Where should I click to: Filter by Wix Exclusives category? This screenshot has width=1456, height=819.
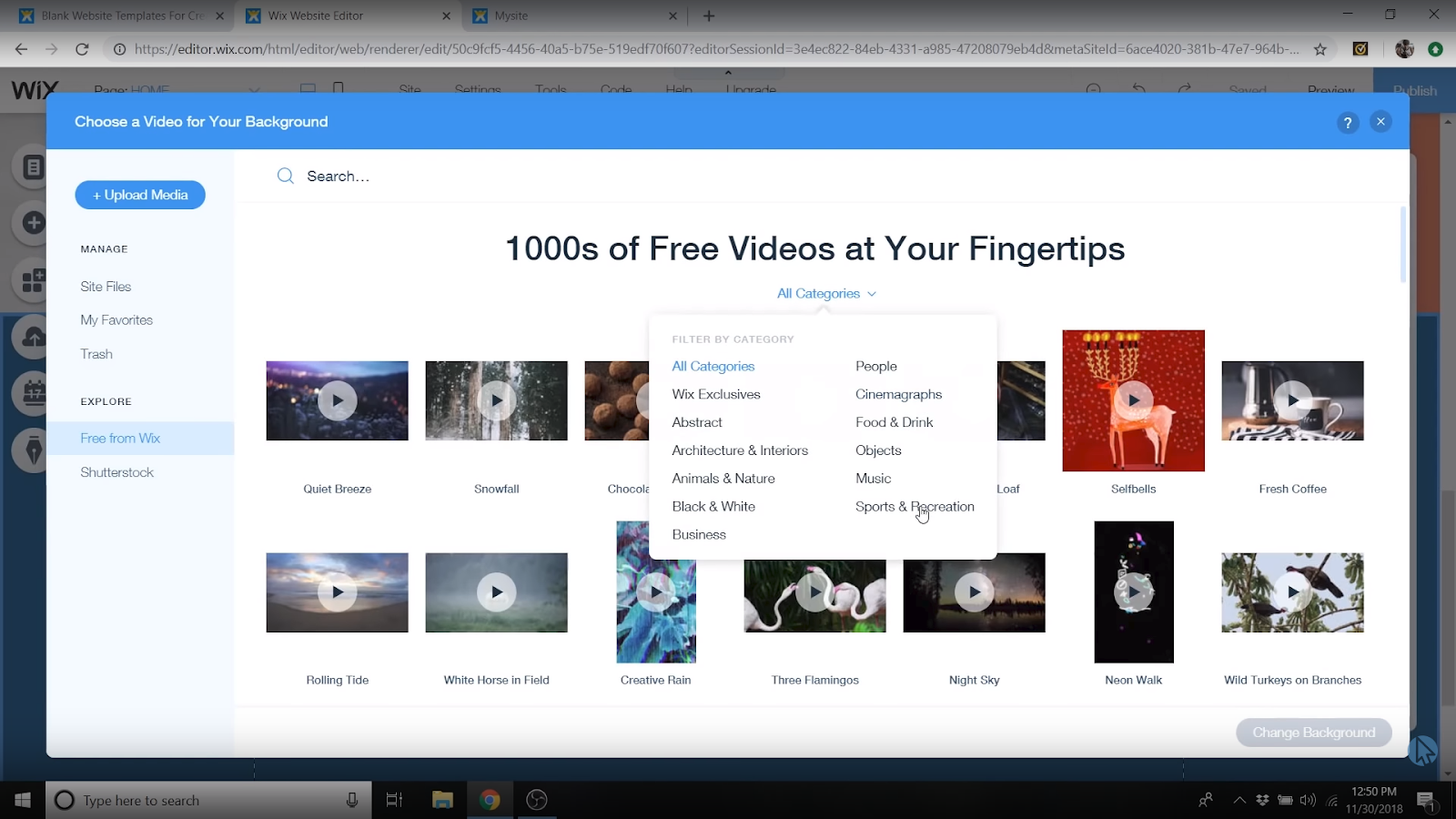click(716, 394)
